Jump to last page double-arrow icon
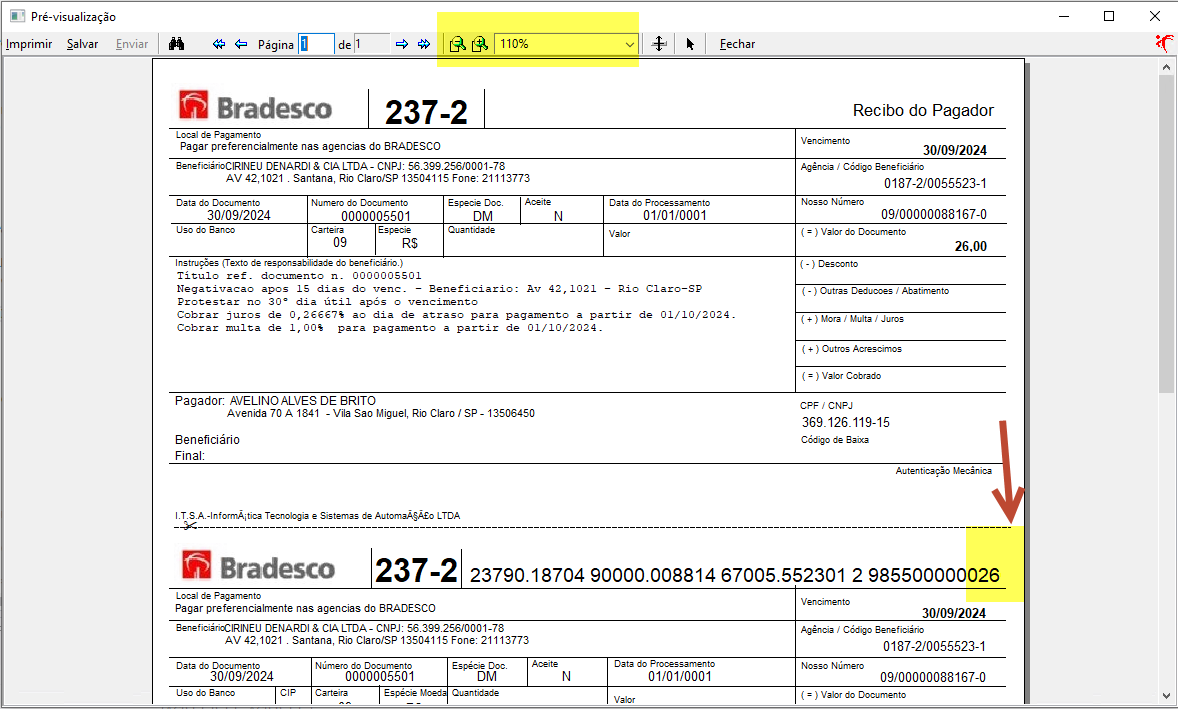Image resolution: width=1178 pixels, height=709 pixels. coord(424,44)
